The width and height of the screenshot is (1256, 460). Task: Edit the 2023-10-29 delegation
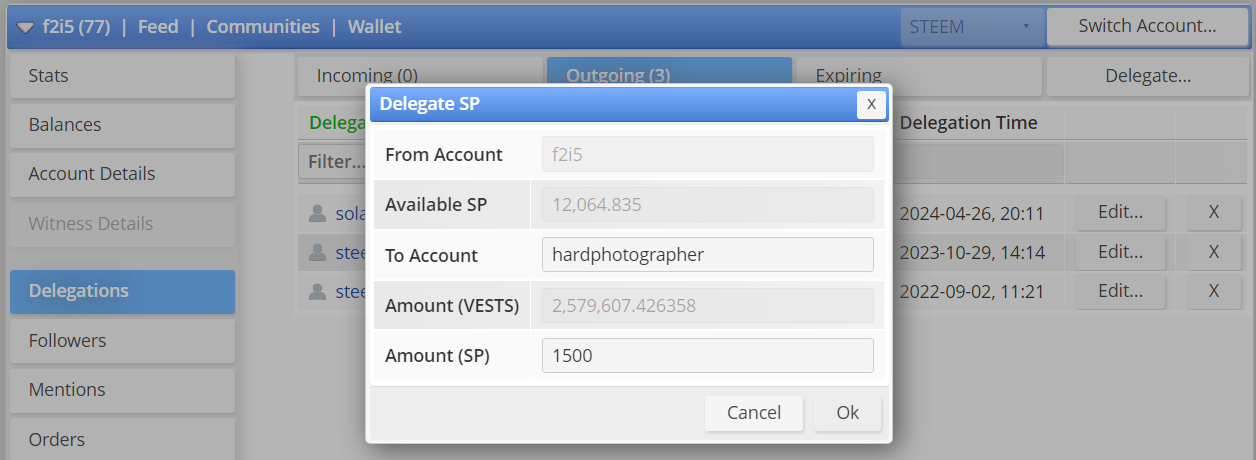pyautogui.click(x=1120, y=252)
